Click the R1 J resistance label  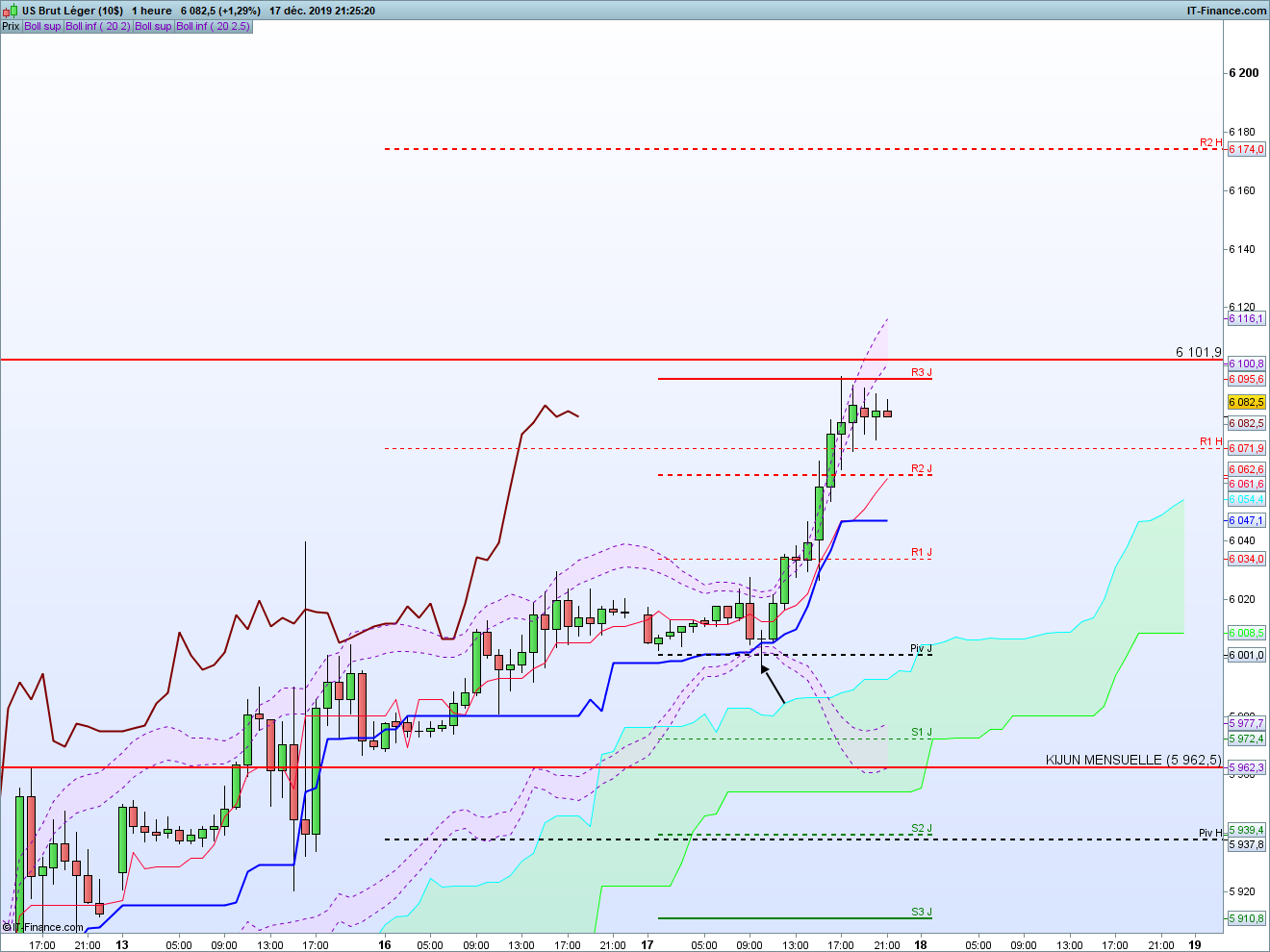point(922,552)
